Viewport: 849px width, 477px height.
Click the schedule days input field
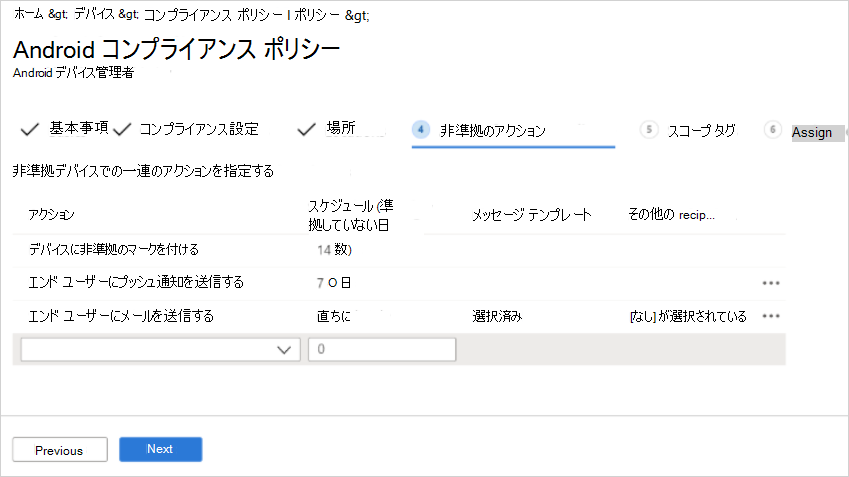(x=382, y=349)
